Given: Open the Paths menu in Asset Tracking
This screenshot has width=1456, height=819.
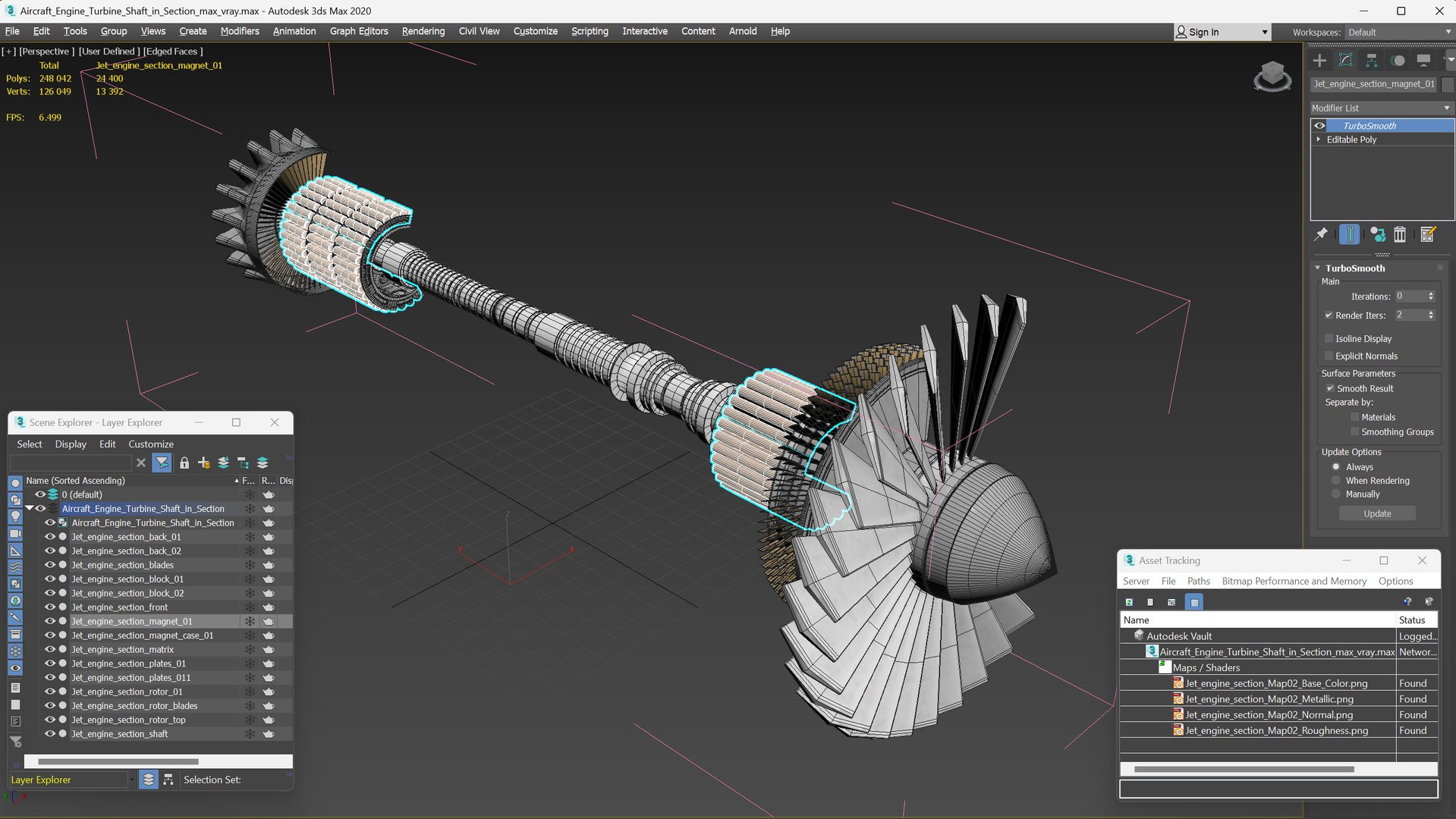Looking at the screenshot, I should [x=1199, y=582].
